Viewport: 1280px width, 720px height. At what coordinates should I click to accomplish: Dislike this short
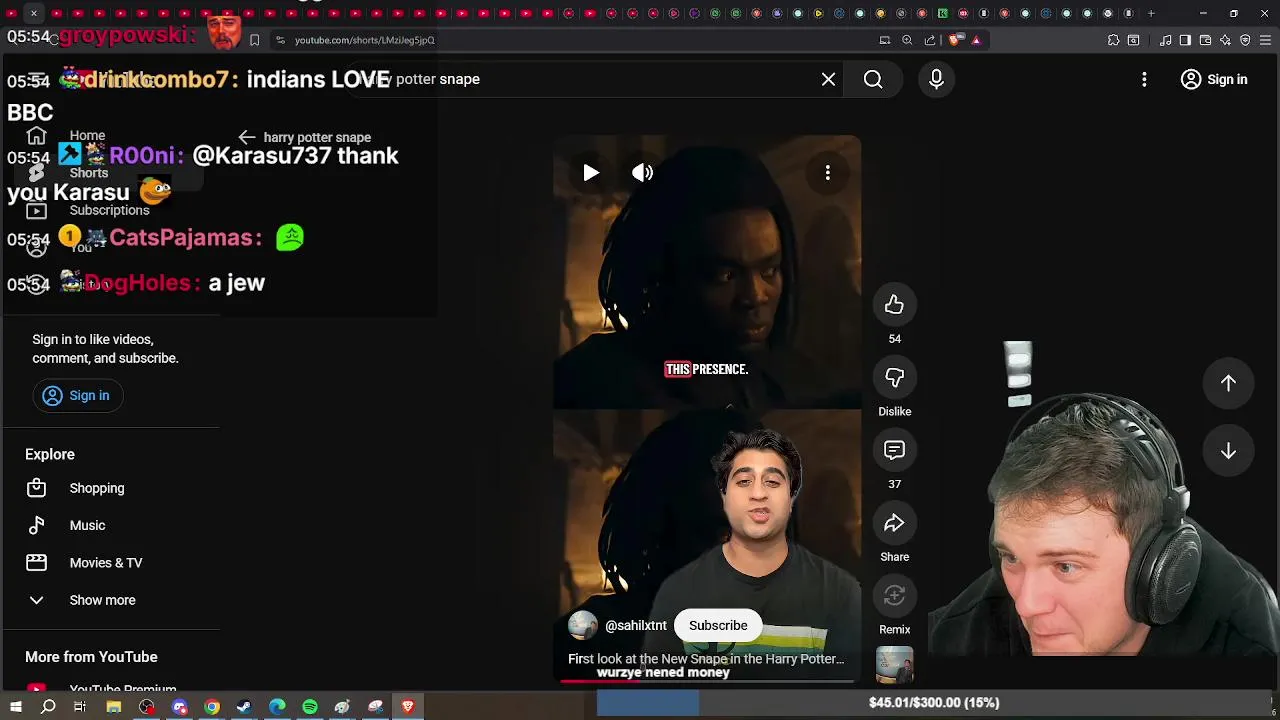[x=894, y=378]
